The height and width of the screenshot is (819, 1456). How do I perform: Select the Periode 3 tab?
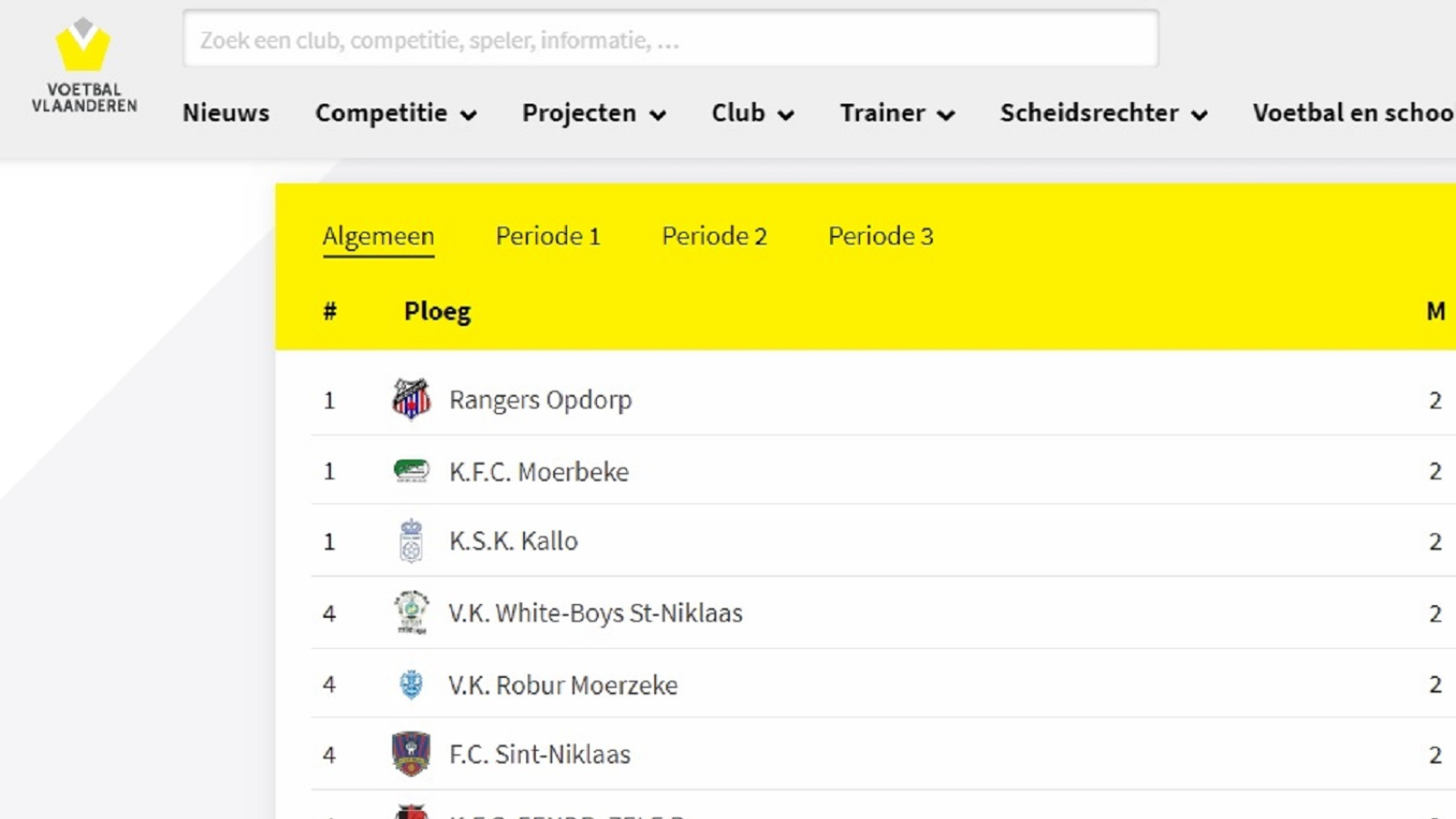tap(881, 237)
